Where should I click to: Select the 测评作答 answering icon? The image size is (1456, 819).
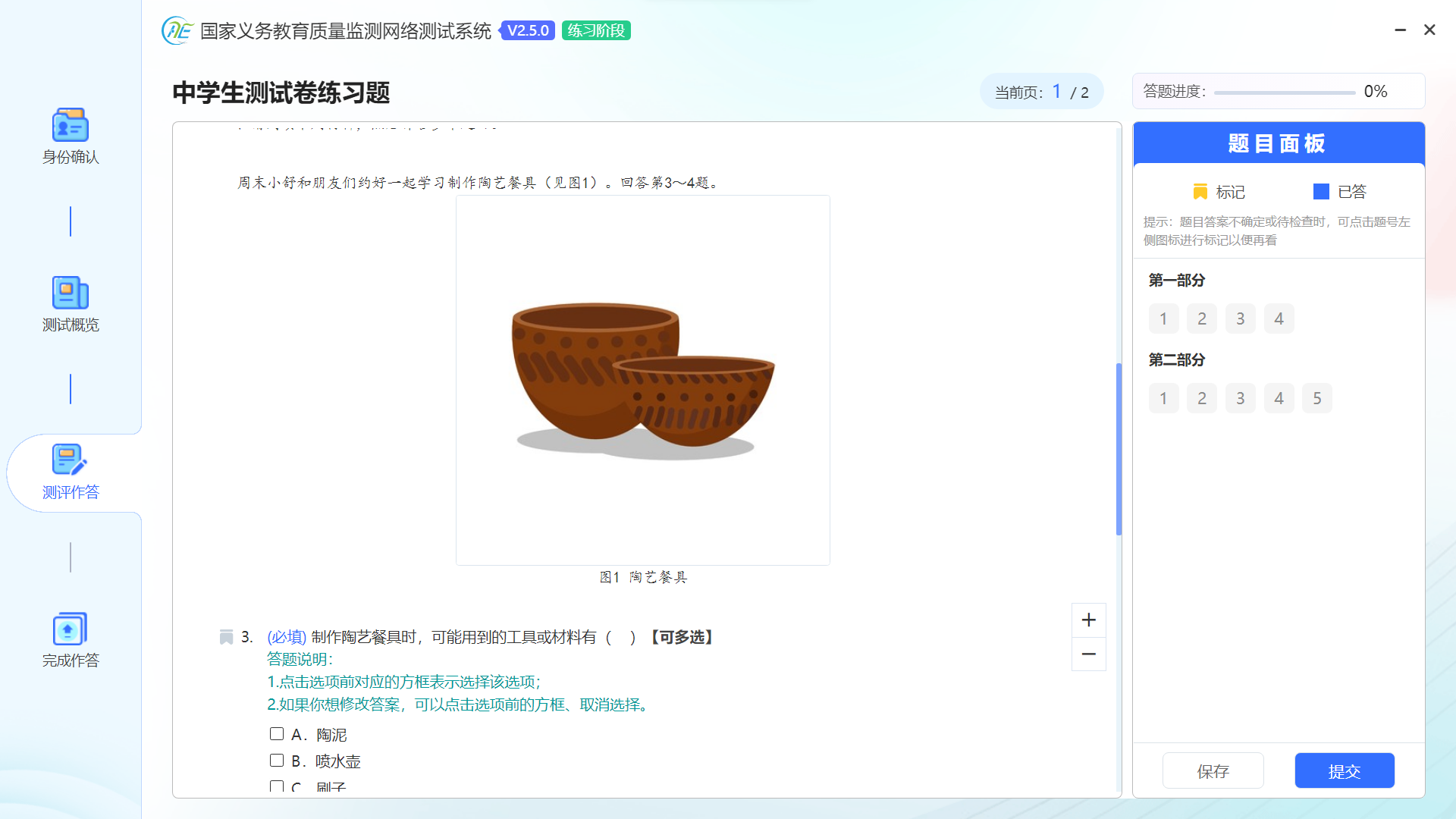pyautogui.click(x=71, y=461)
